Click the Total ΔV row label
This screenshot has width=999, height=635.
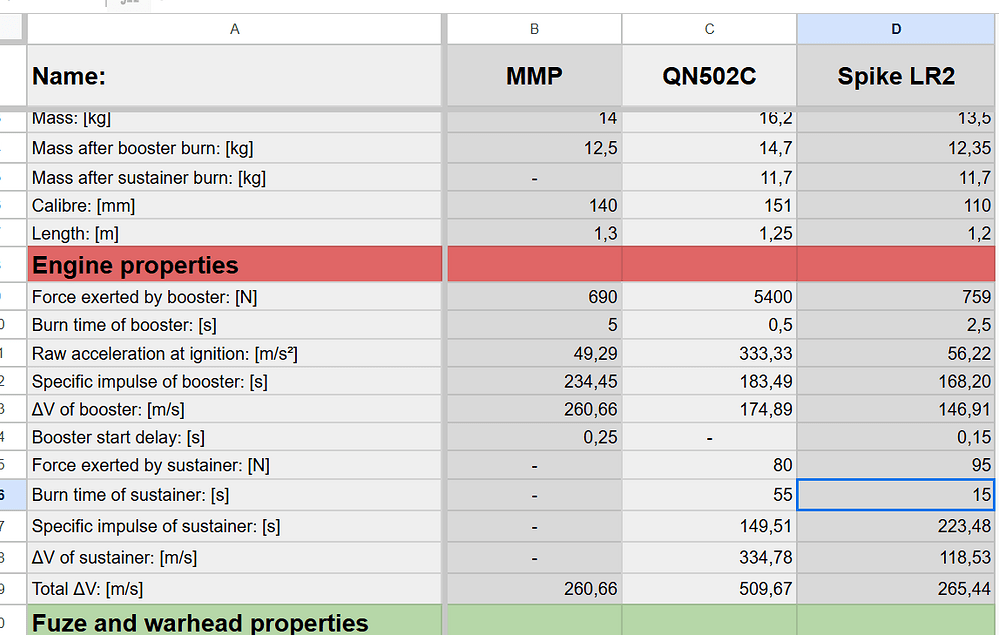[x=234, y=589]
